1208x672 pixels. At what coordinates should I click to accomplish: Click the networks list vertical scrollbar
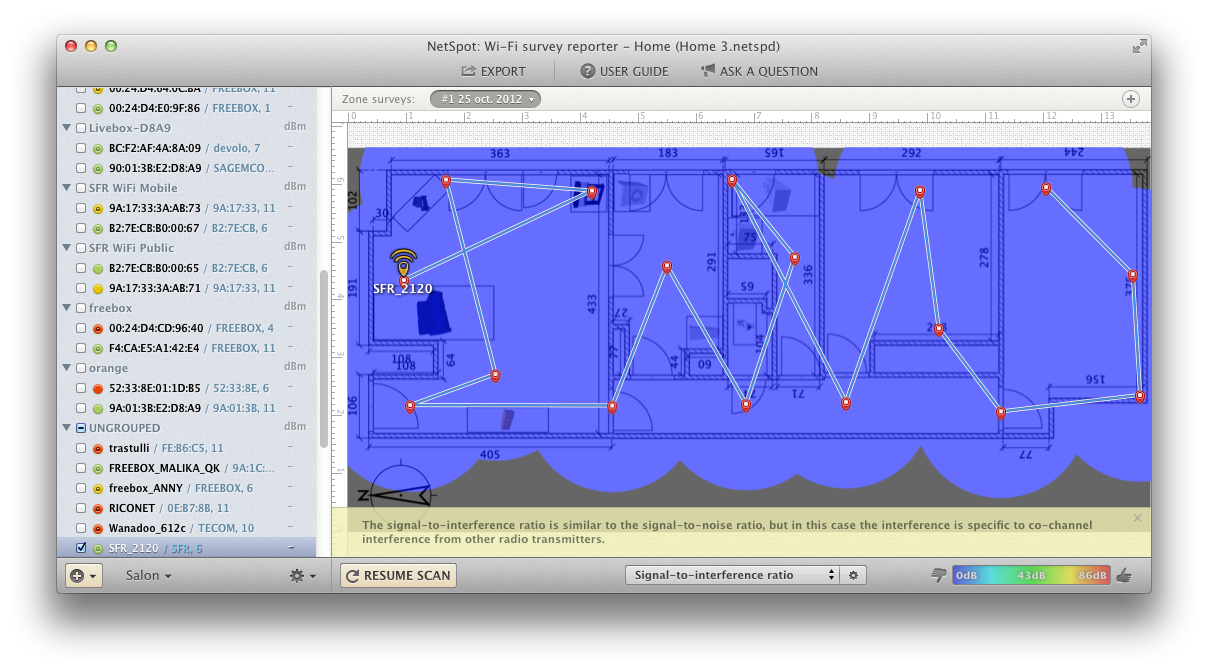323,358
